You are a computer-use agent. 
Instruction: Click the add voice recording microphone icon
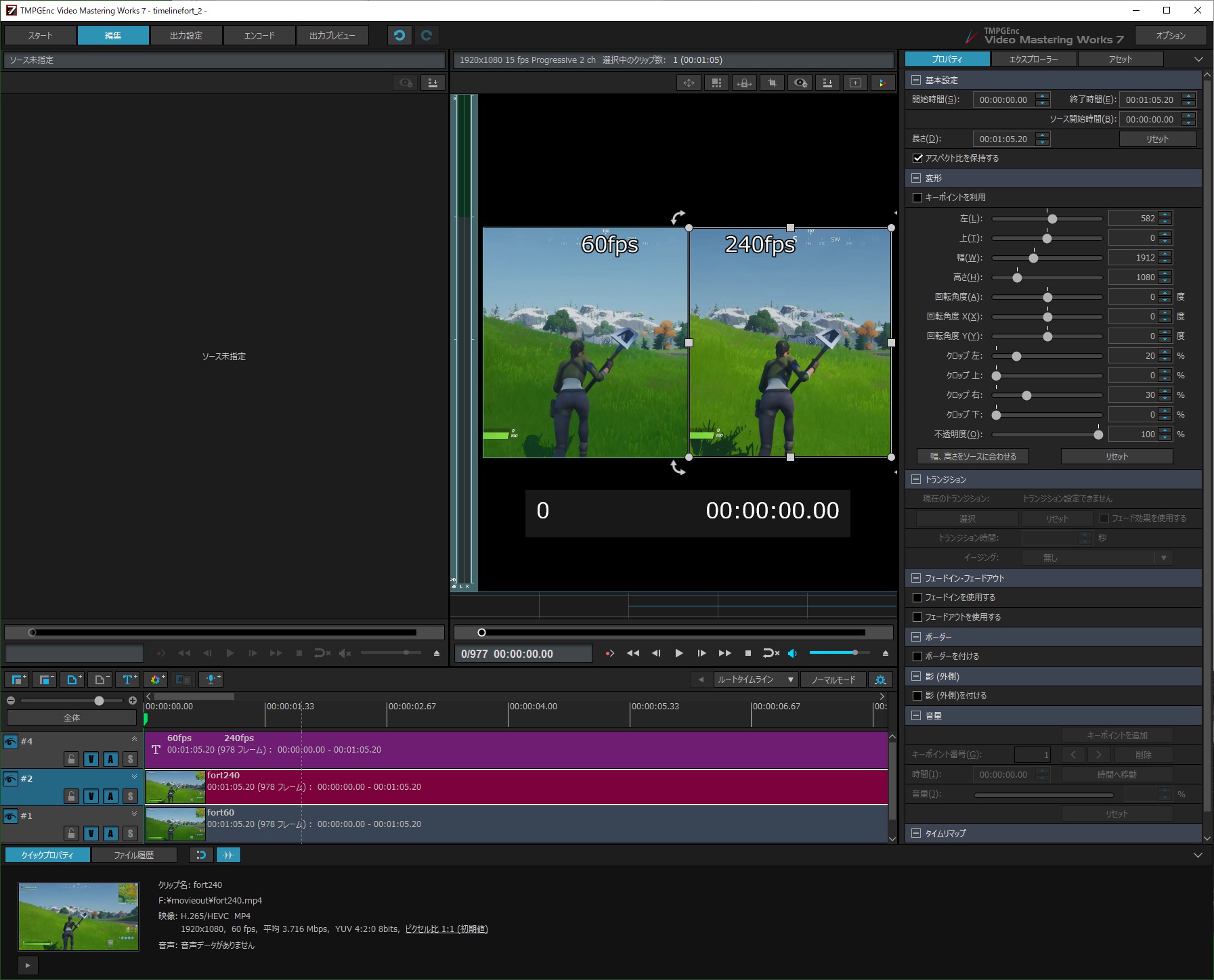tap(211, 680)
